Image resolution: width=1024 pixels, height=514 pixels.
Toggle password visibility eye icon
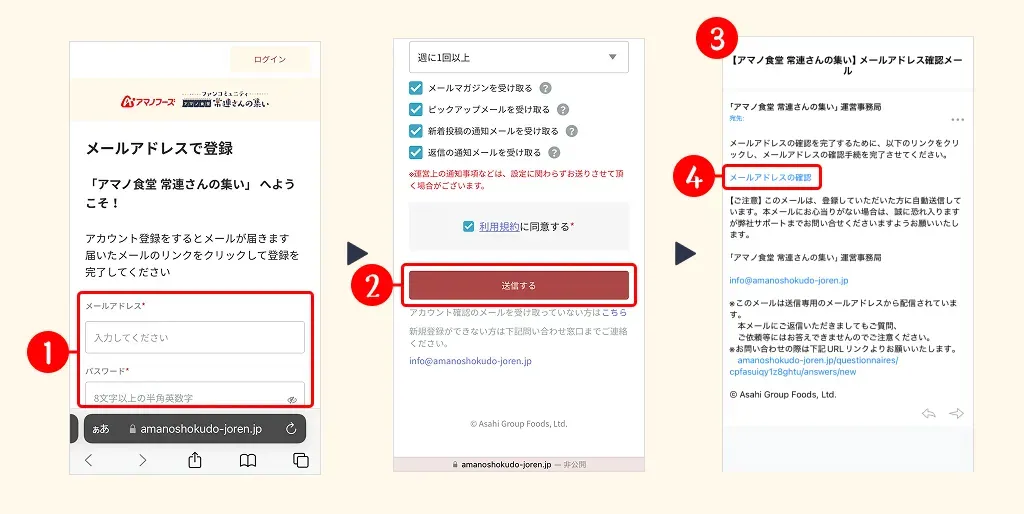(x=292, y=400)
